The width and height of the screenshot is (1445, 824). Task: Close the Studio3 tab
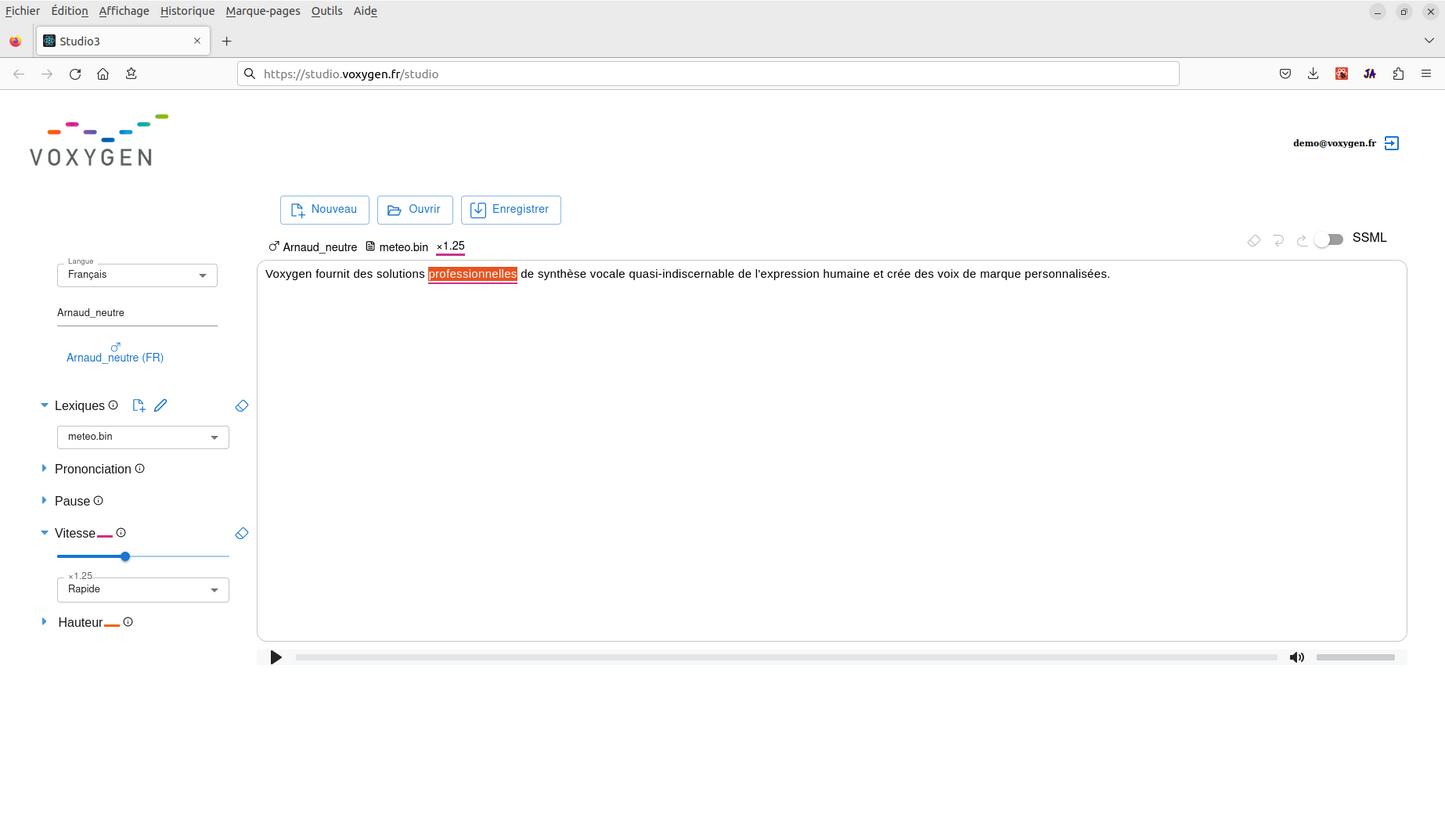(x=197, y=41)
